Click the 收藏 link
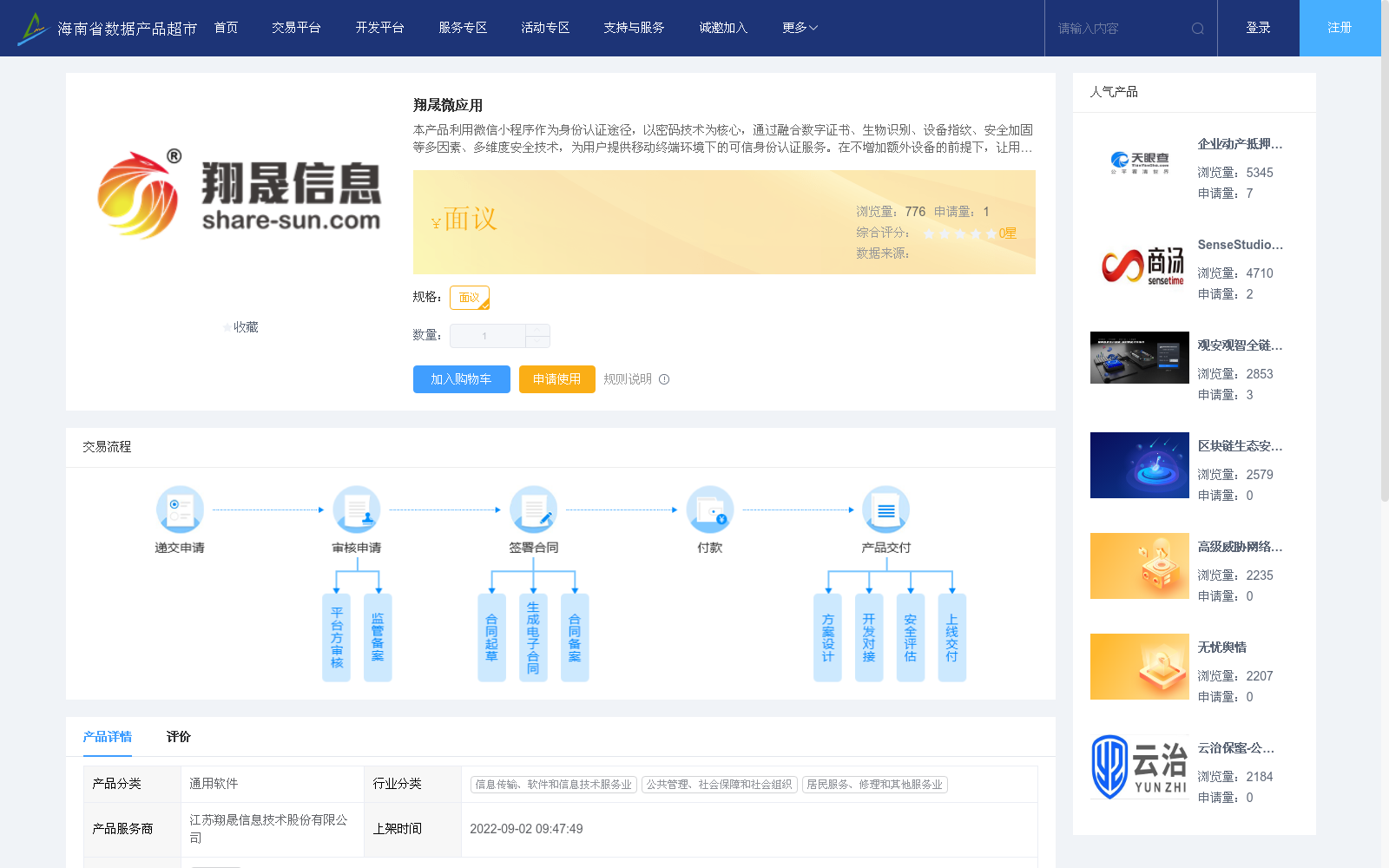Image resolution: width=1389 pixels, height=868 pixels. coord(246,327)
